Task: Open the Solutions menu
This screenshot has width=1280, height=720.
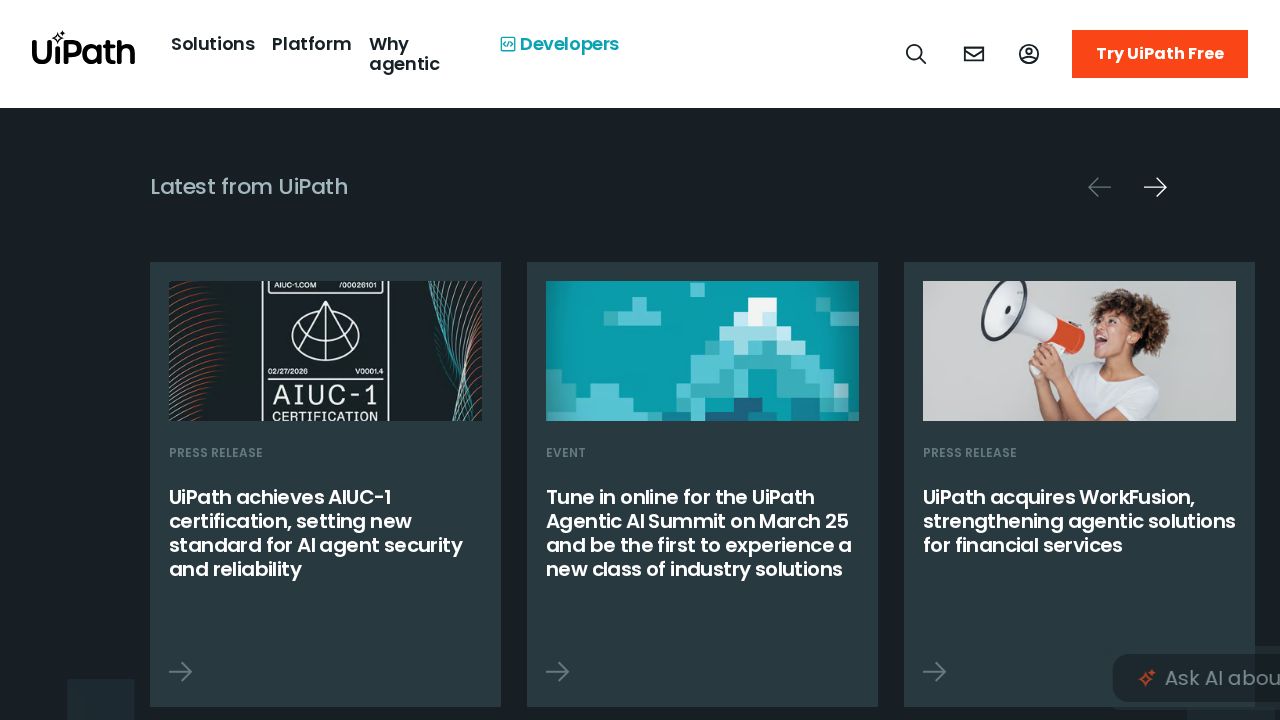Action: 213,44
